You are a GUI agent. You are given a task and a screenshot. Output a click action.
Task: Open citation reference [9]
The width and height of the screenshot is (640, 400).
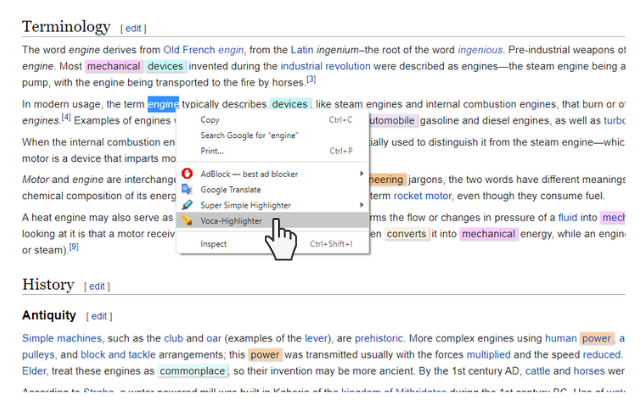point(73,247)
